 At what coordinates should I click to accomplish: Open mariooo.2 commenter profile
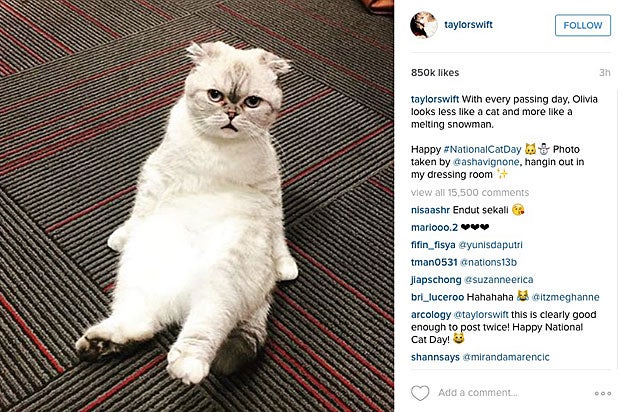(434, 227)
